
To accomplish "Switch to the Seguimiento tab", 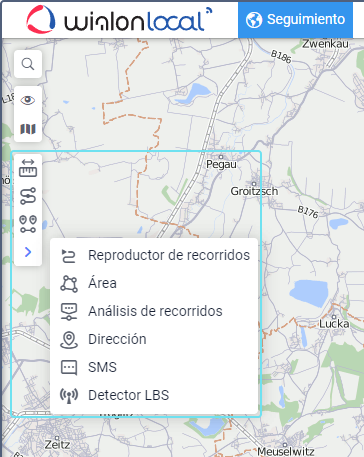I will (x=295, y=20).
